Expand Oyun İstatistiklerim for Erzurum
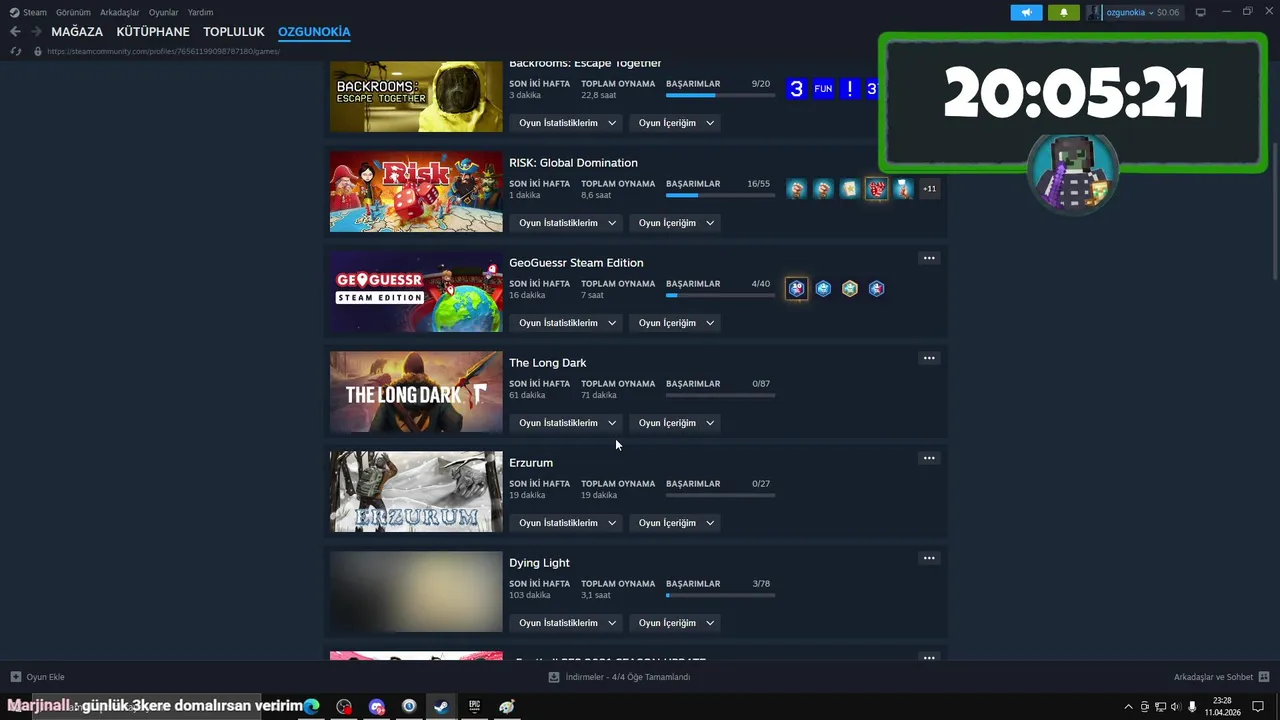This screenshot has height=720, width=1280. [x=567, y=523]
